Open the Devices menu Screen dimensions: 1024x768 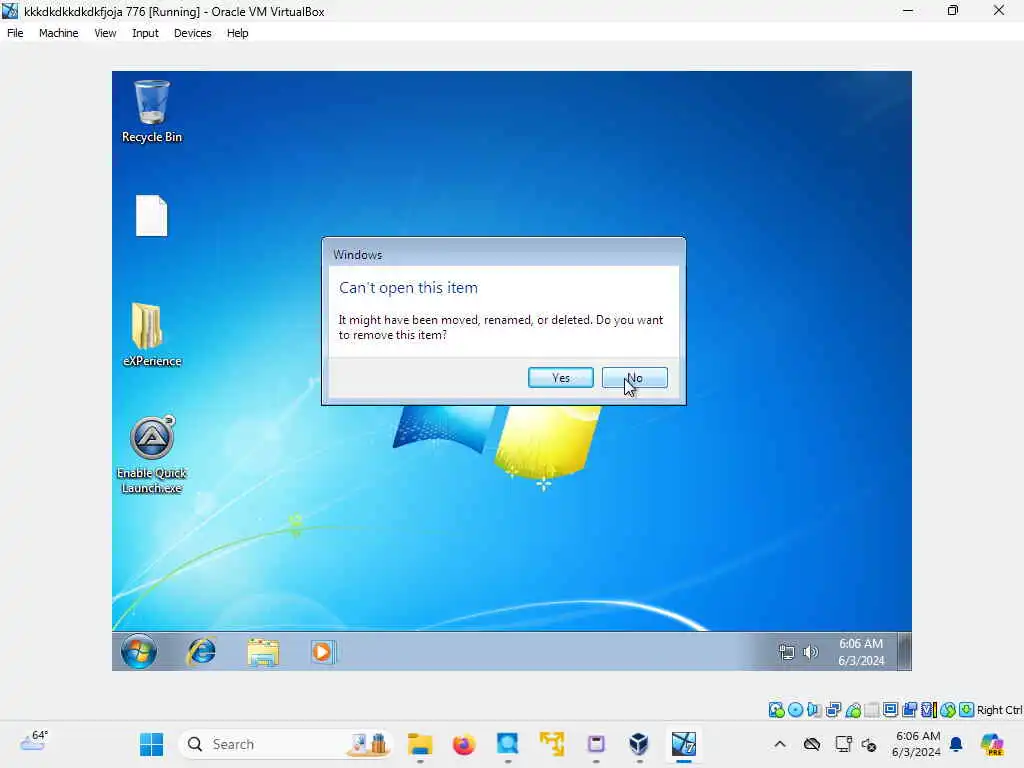pos(192,33)
